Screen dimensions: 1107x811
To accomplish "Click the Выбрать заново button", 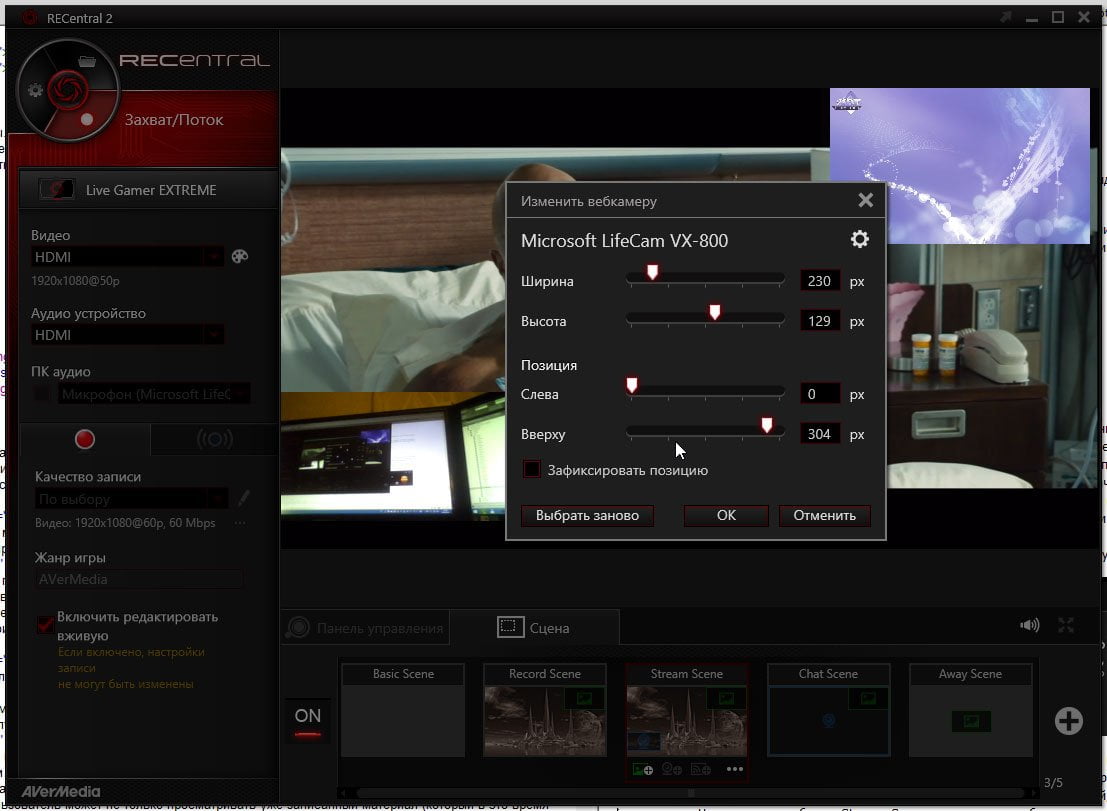I will 587,515.
